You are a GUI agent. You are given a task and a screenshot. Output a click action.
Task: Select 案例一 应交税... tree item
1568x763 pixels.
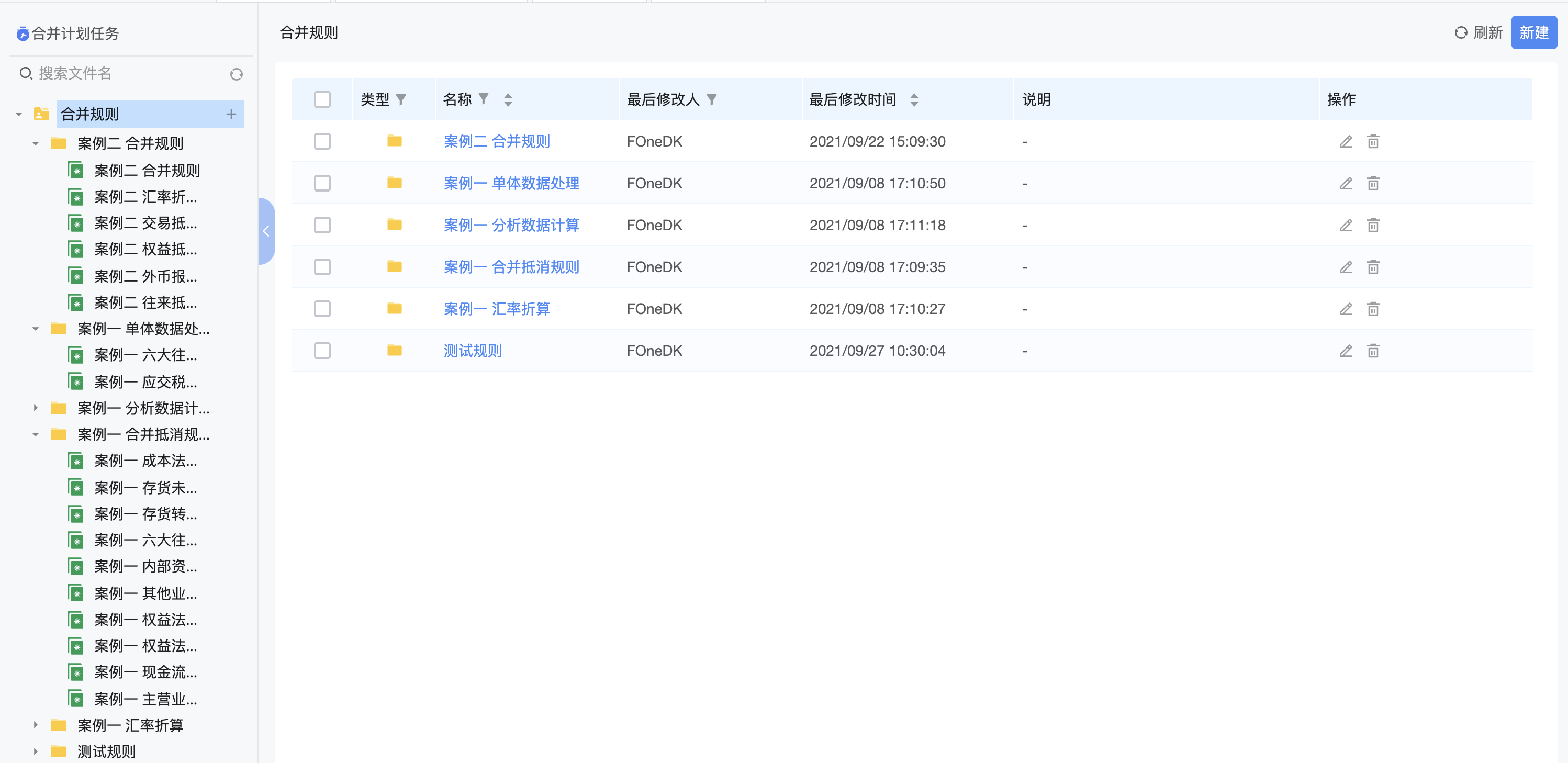(145, 382)
